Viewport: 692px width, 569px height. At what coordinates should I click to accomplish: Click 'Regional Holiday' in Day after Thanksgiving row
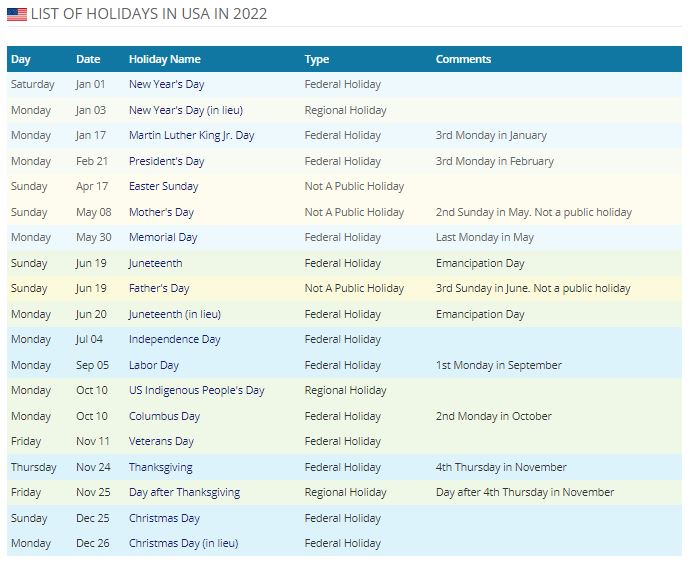[x=346, y=492]
